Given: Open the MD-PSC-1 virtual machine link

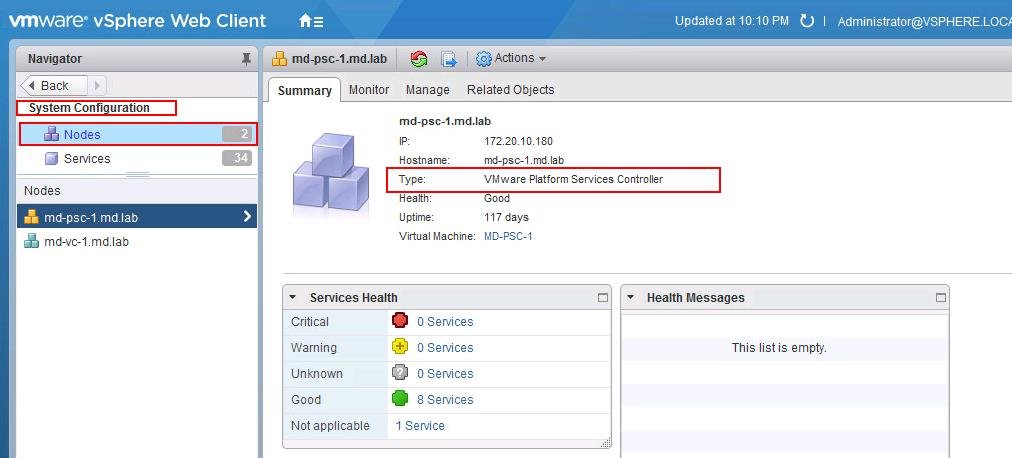Looking at the screenshot, I should click(508, 237).
